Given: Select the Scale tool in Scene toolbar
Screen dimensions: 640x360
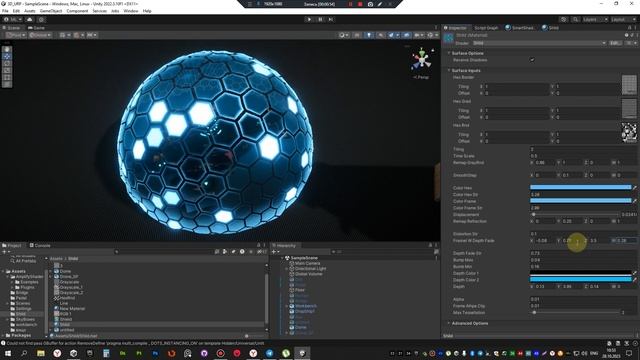Looking at the screenshot, I should click(x=7, y=70).
